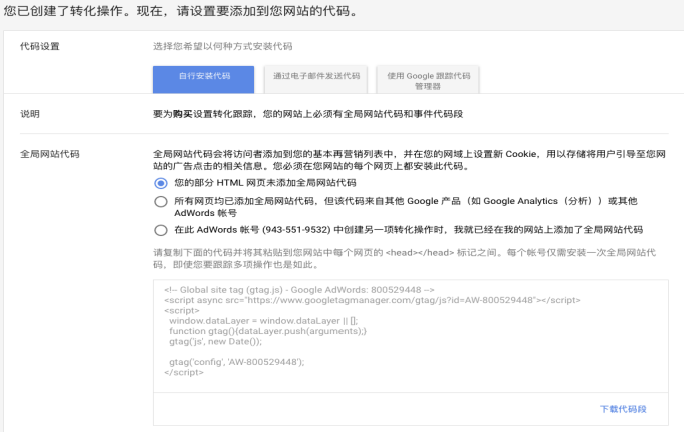The image size is (684, 434).
Task: Click the 代码设置 section label
Action: pos(40,46)
